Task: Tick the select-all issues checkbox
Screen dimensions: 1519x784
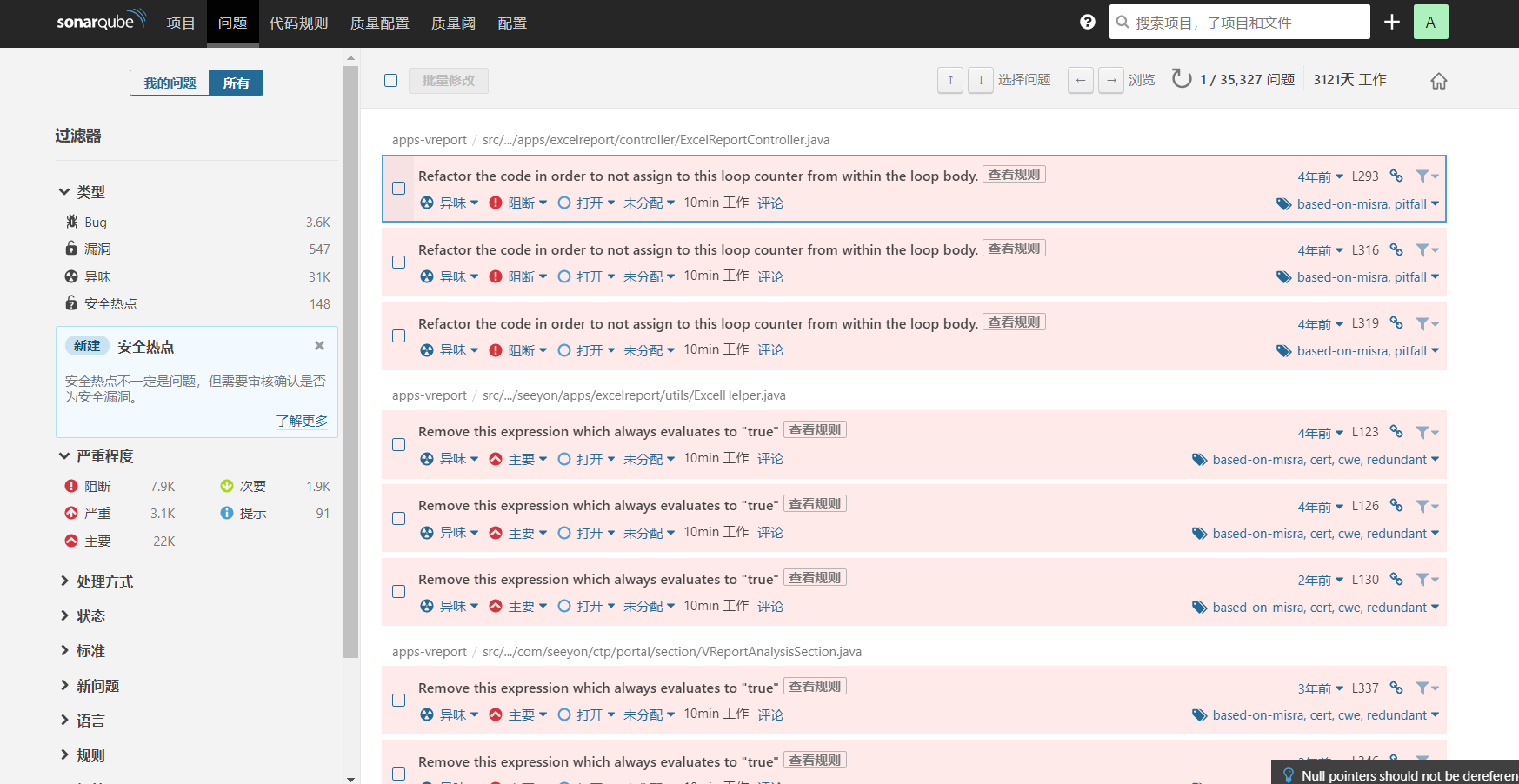Action: point(391,80)
